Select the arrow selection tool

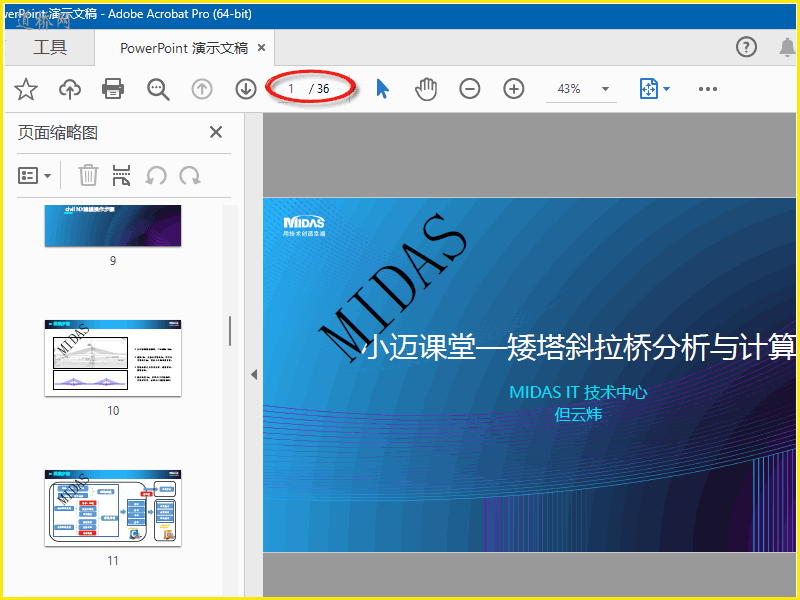pos(383,89)
